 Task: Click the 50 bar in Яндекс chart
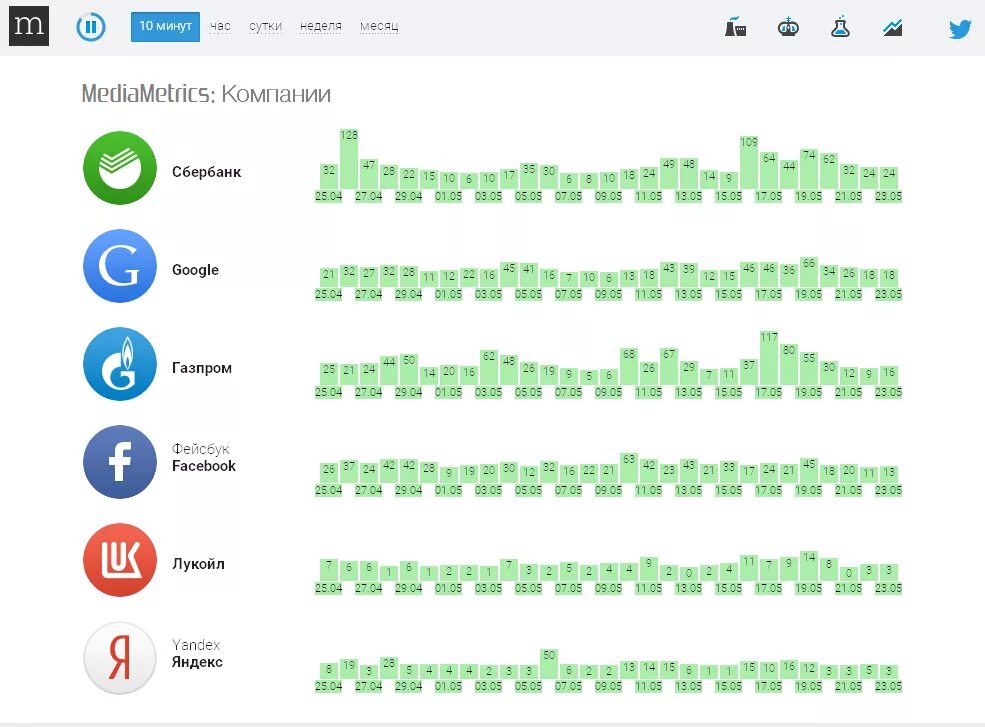(549, 664)
